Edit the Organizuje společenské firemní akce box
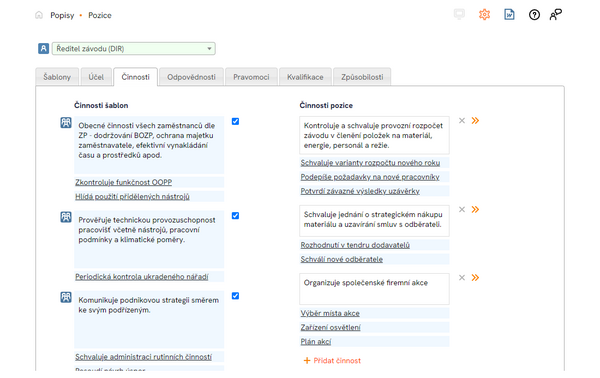This screenshot has height=378, width=600. coord(374,289)
